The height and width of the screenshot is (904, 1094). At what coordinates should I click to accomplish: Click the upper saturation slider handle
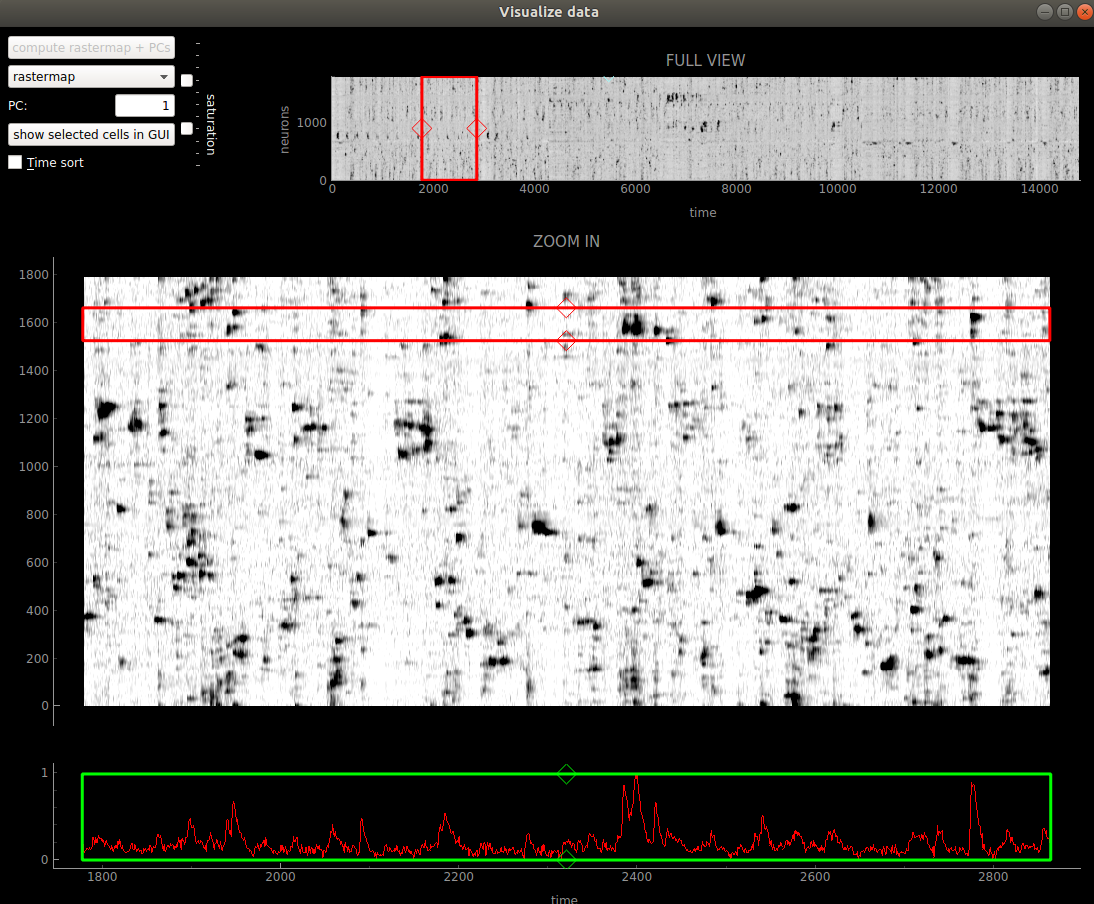187,80
